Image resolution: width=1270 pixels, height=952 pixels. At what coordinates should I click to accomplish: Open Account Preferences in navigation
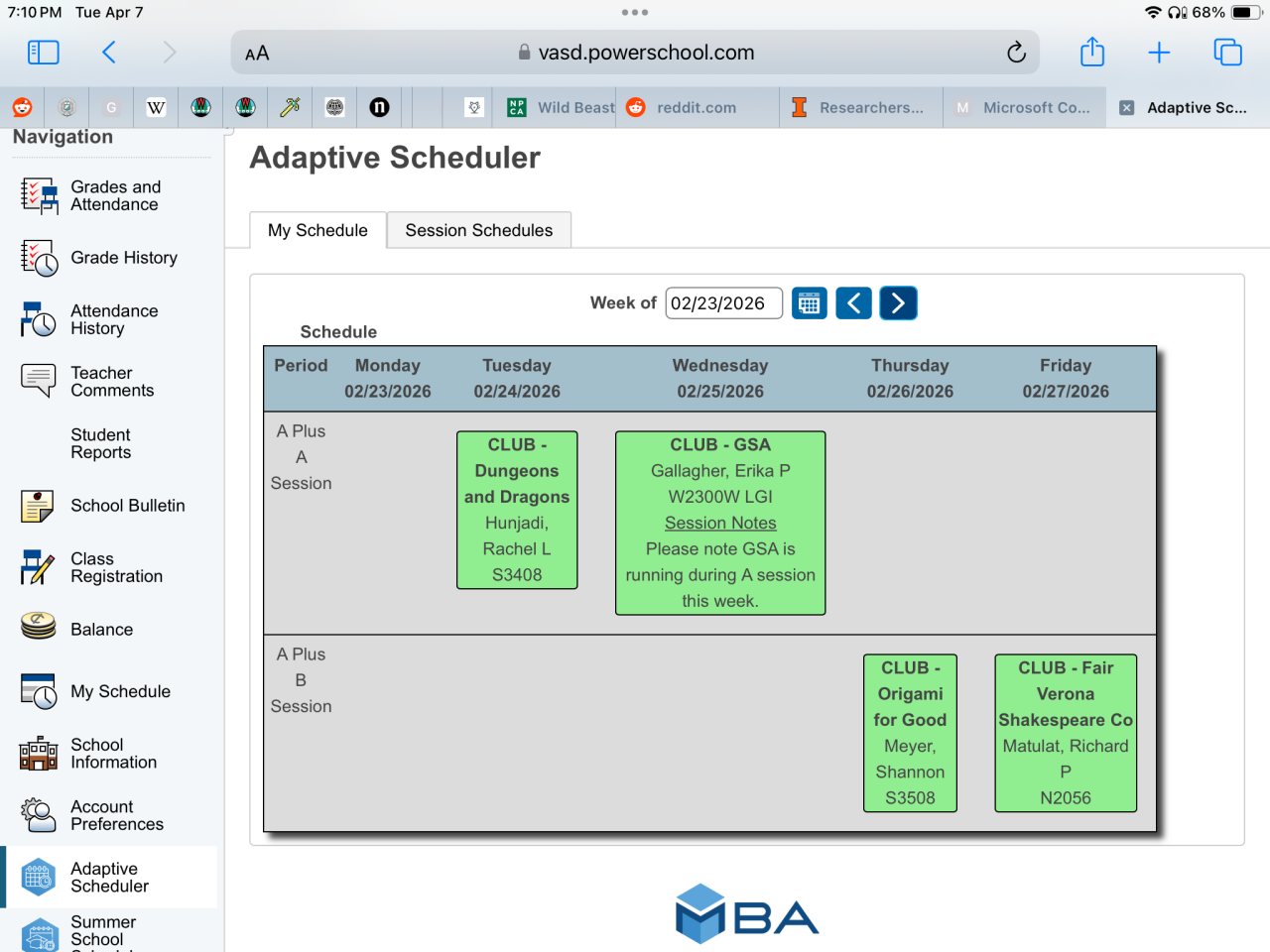point(116,815)
